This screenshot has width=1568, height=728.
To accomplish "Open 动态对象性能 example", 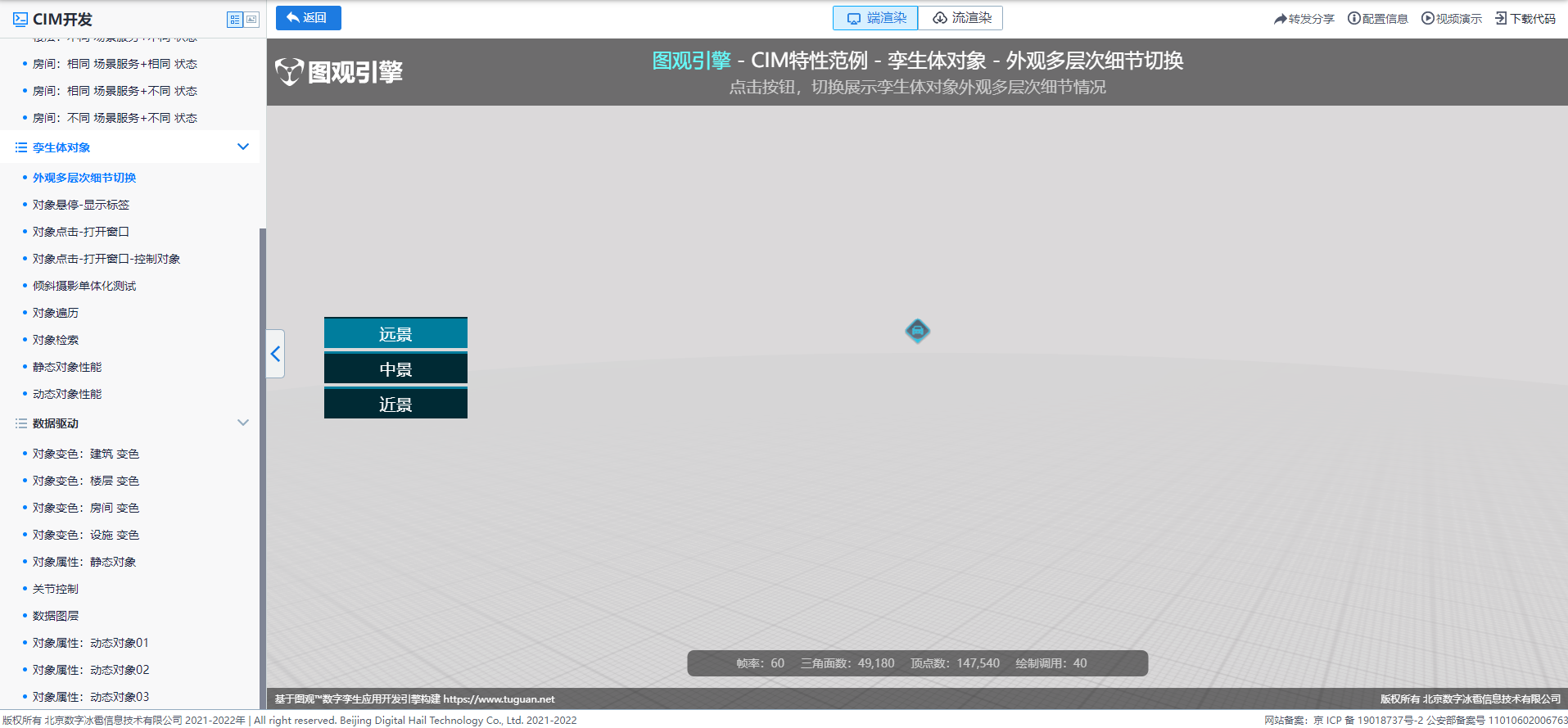I will click(x=67, y=394).
